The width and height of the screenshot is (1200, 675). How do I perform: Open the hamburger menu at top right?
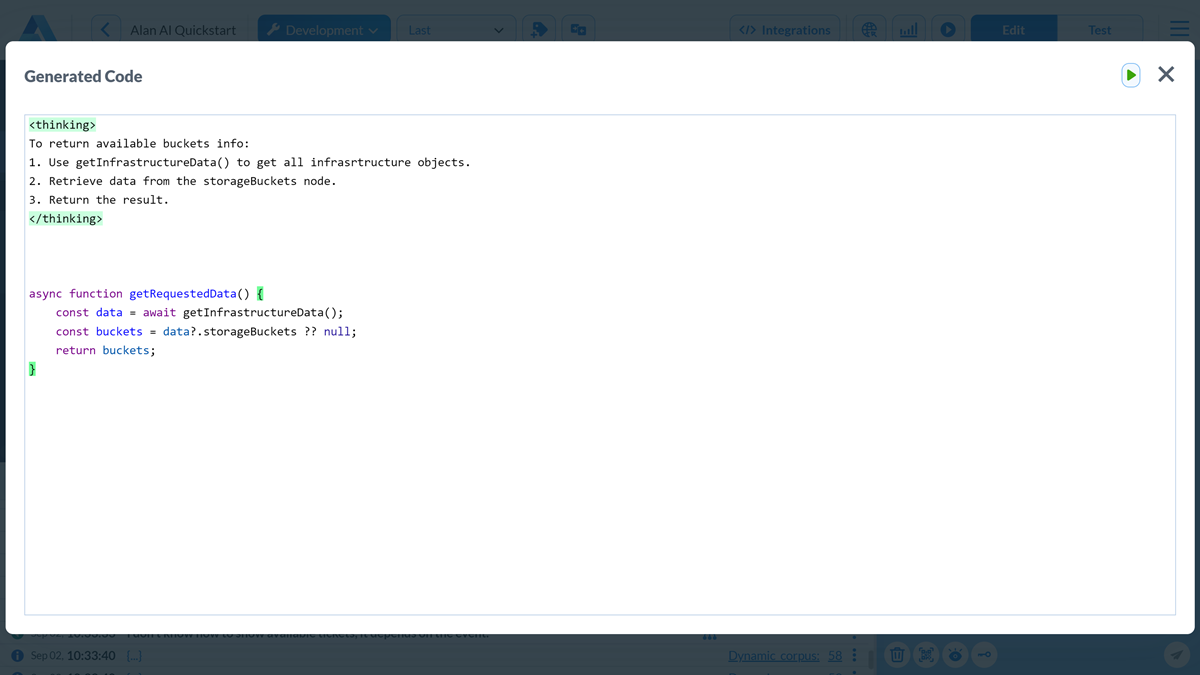(x=1179, y=30)
